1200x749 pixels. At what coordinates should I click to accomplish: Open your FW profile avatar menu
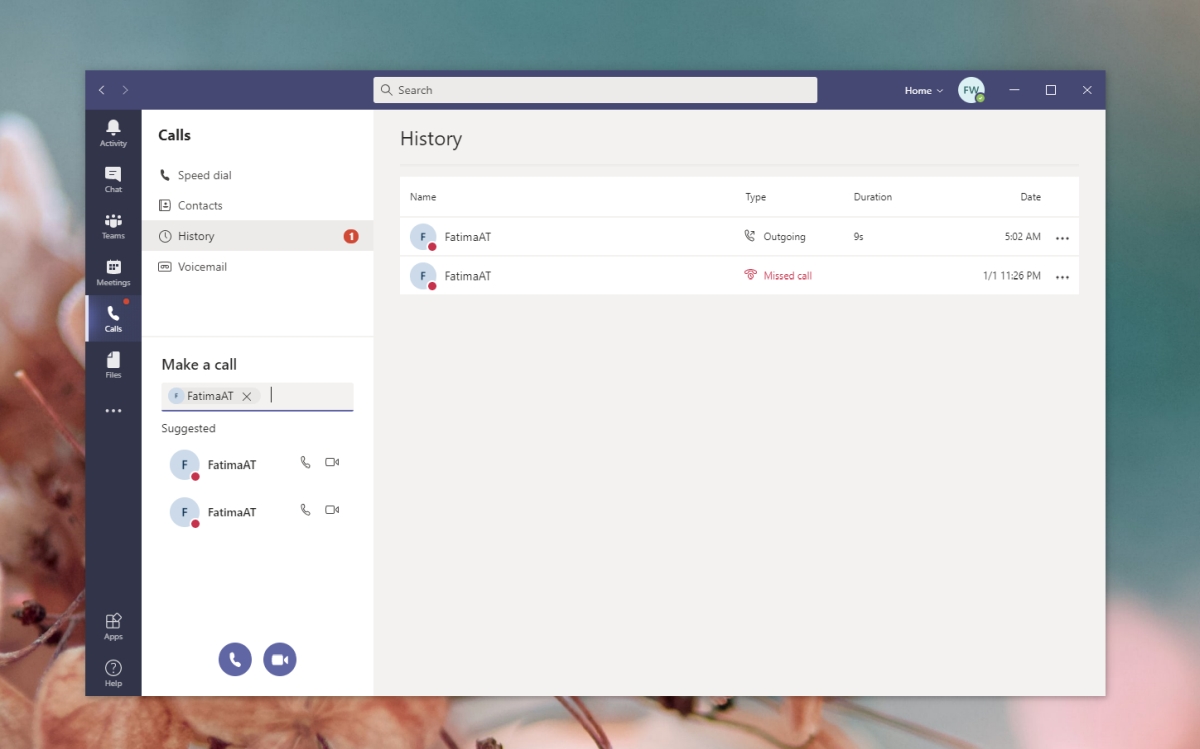pos(971,89)
